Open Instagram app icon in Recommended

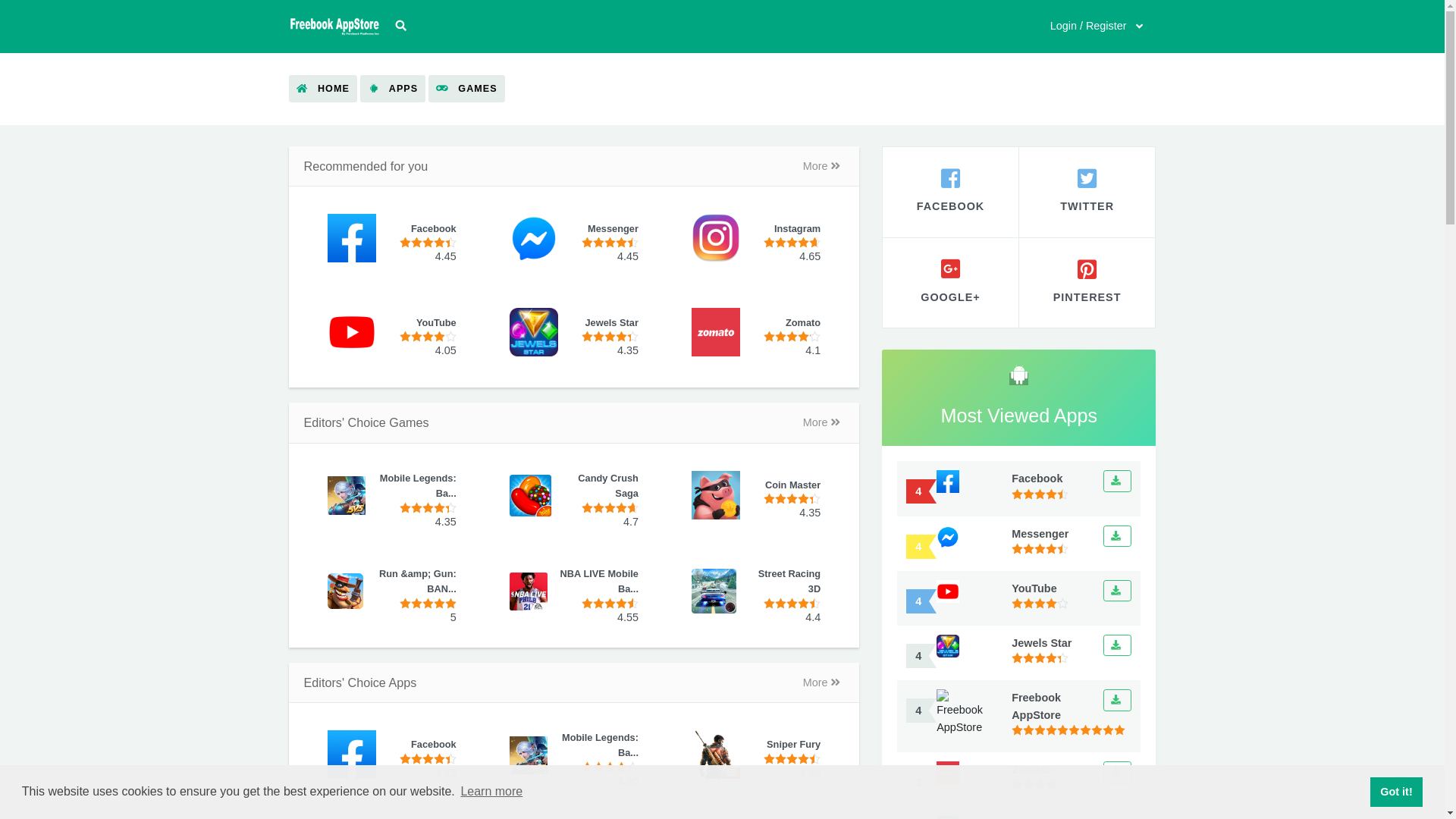716,238
